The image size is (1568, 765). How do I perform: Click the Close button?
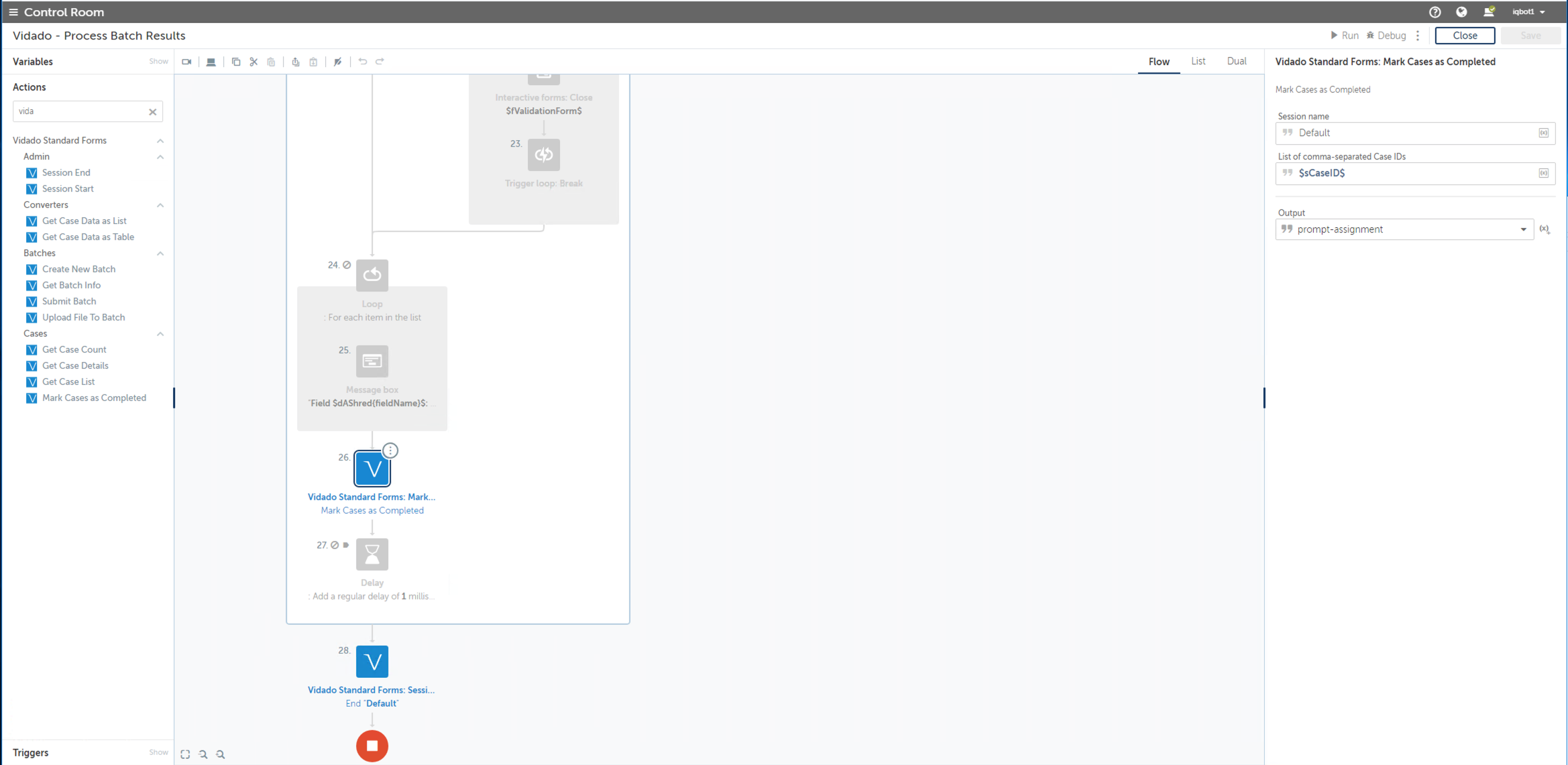[x=1465, y=36]
